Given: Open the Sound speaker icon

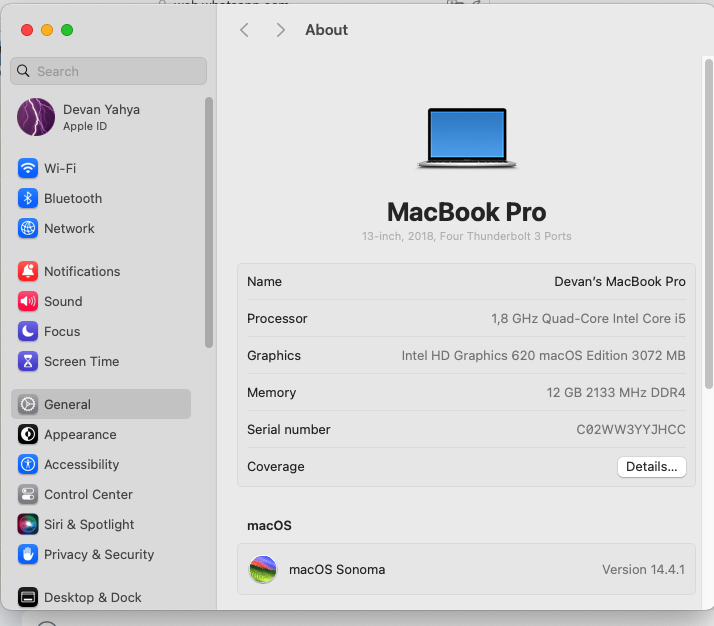Looking at the screenshot, I should pyautogui.click(x=28, y=301).
